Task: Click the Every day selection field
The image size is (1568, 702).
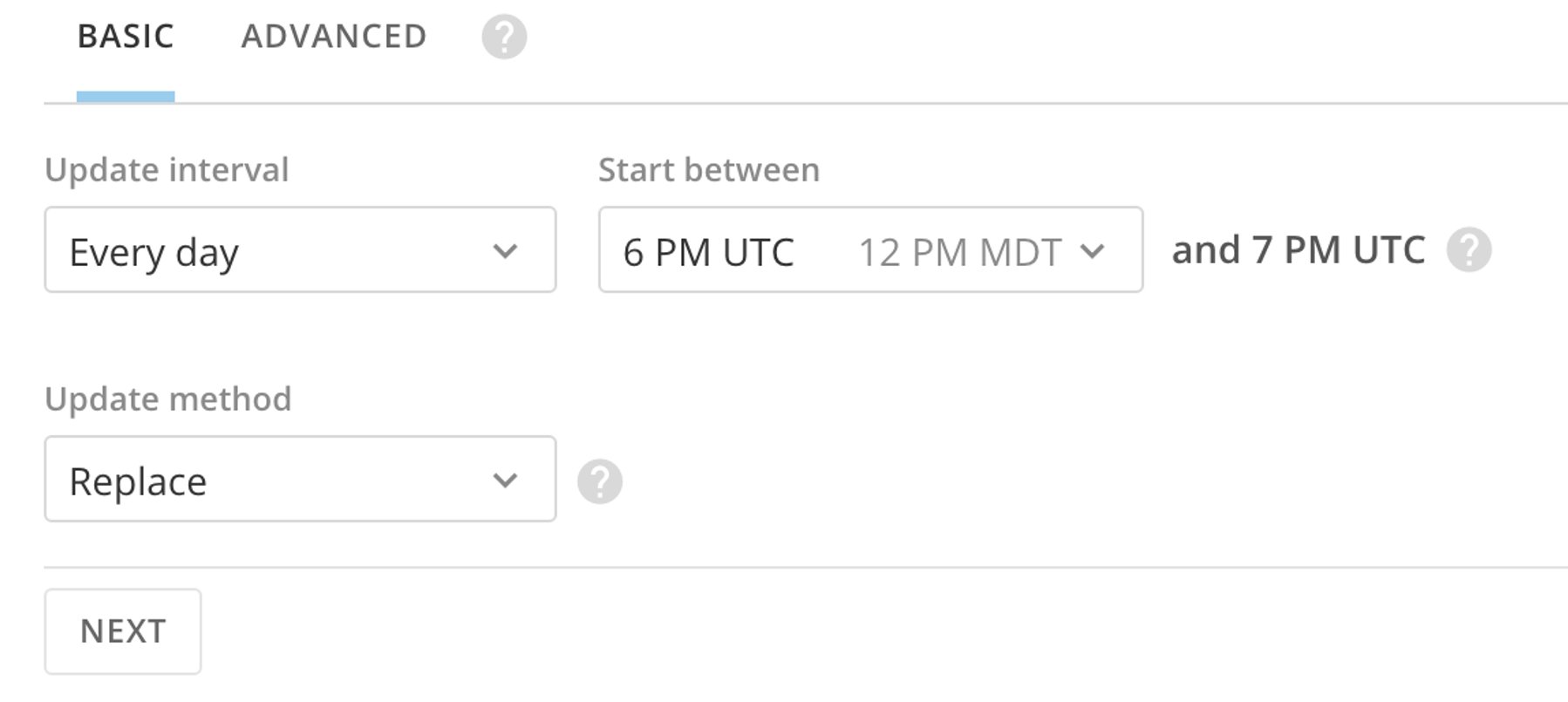Action: click(300, 250)
